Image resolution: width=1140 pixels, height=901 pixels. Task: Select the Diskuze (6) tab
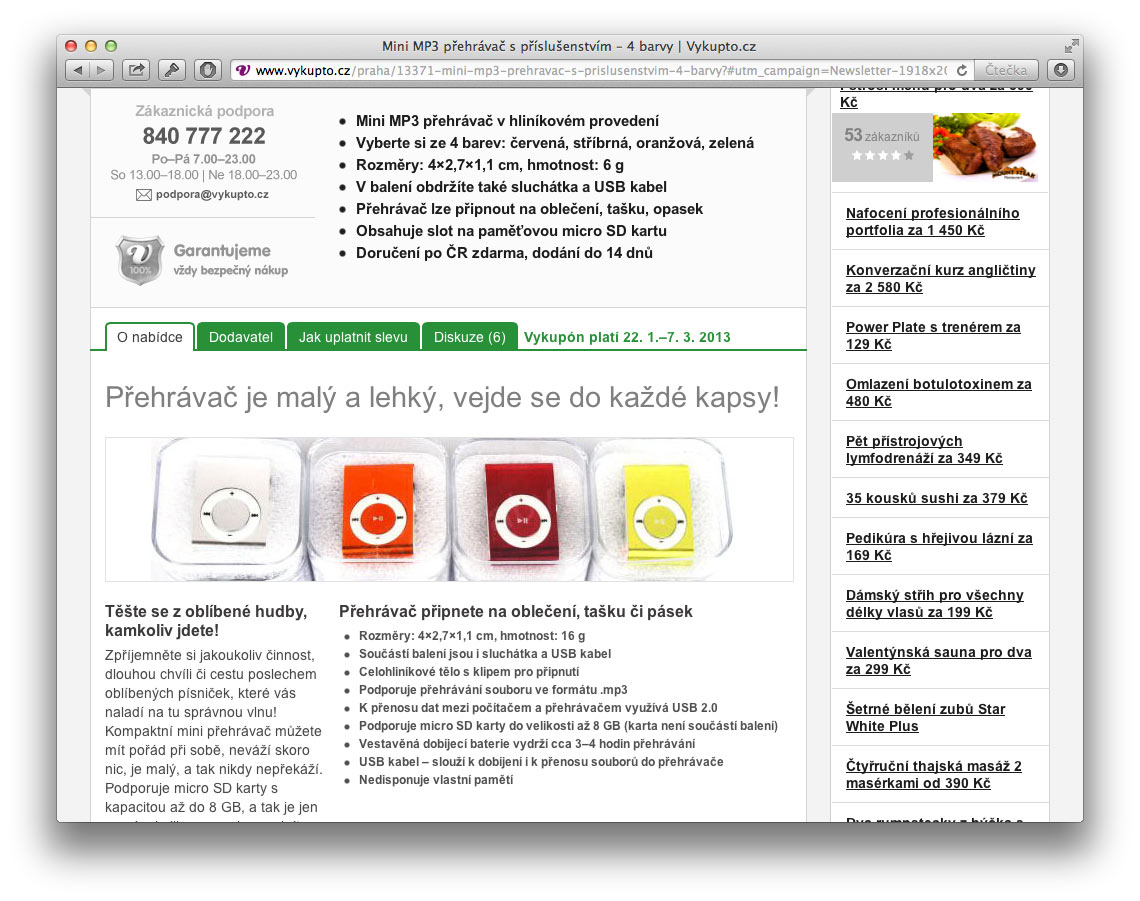(x=469, y=337)
